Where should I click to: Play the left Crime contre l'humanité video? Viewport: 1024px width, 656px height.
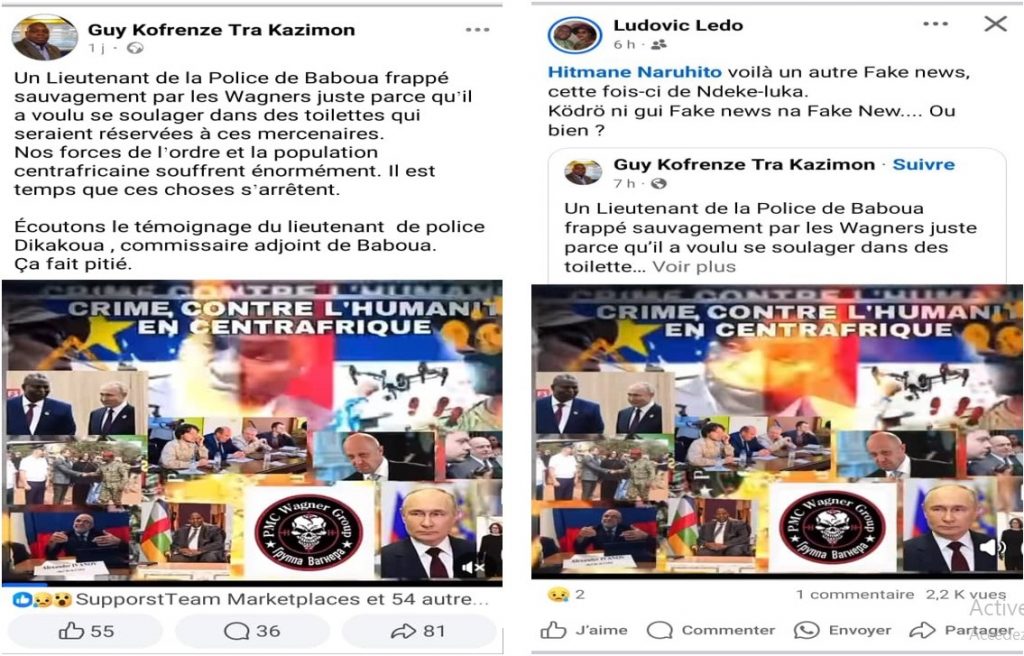click(252, 431)
